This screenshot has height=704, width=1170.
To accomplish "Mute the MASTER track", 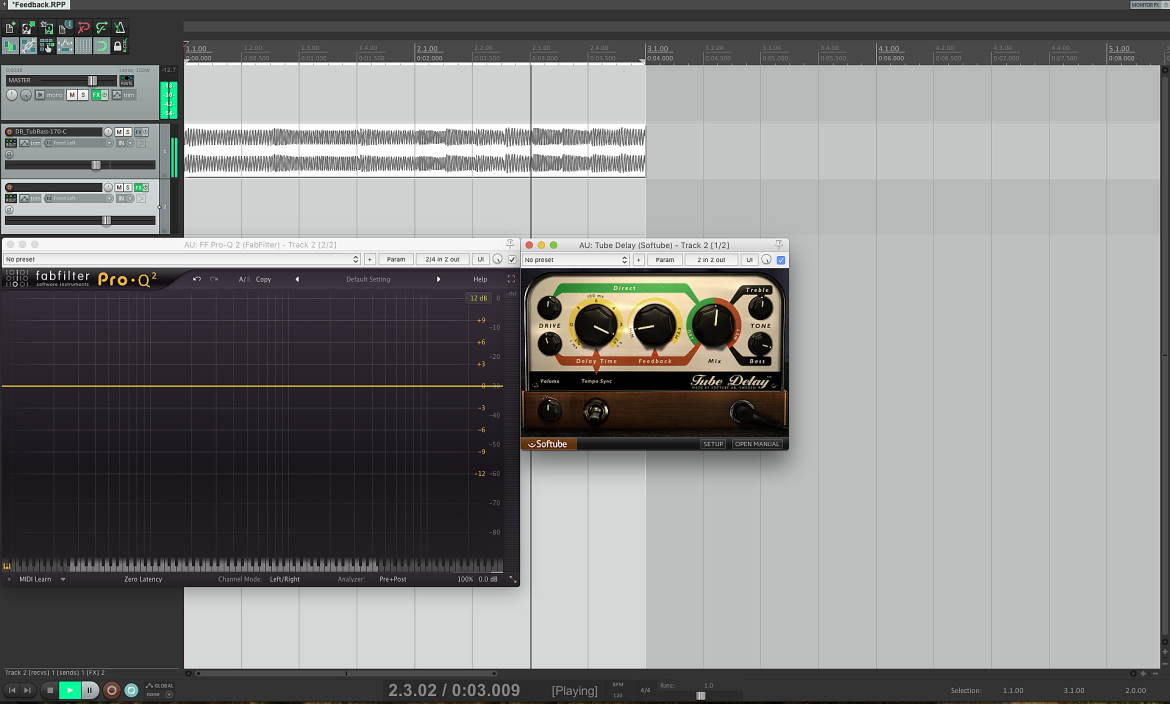I will (72, 95).
